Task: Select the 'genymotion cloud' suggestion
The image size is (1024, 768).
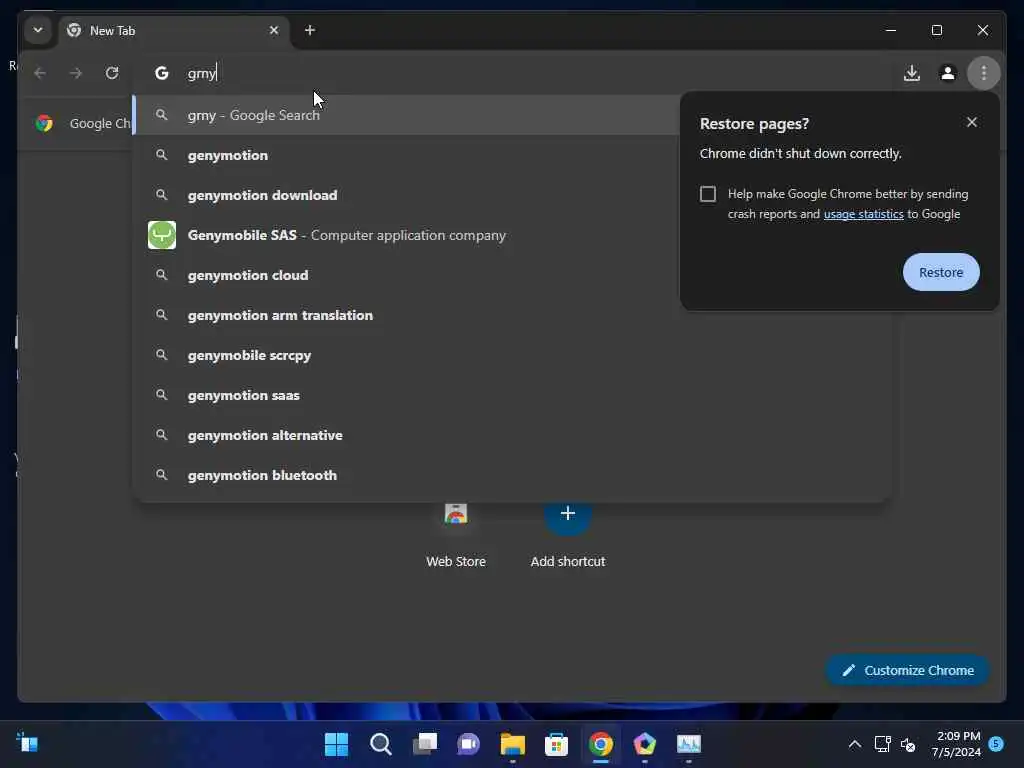Action: click(407, 275)
